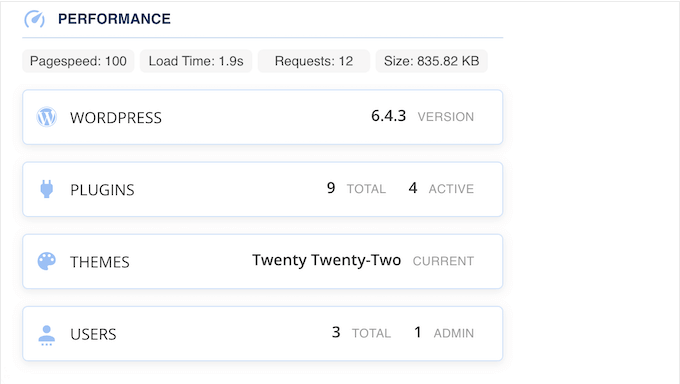Click the WordPress logo icon
The width and height of the screenshot is (680, 384).
(46, 117)
